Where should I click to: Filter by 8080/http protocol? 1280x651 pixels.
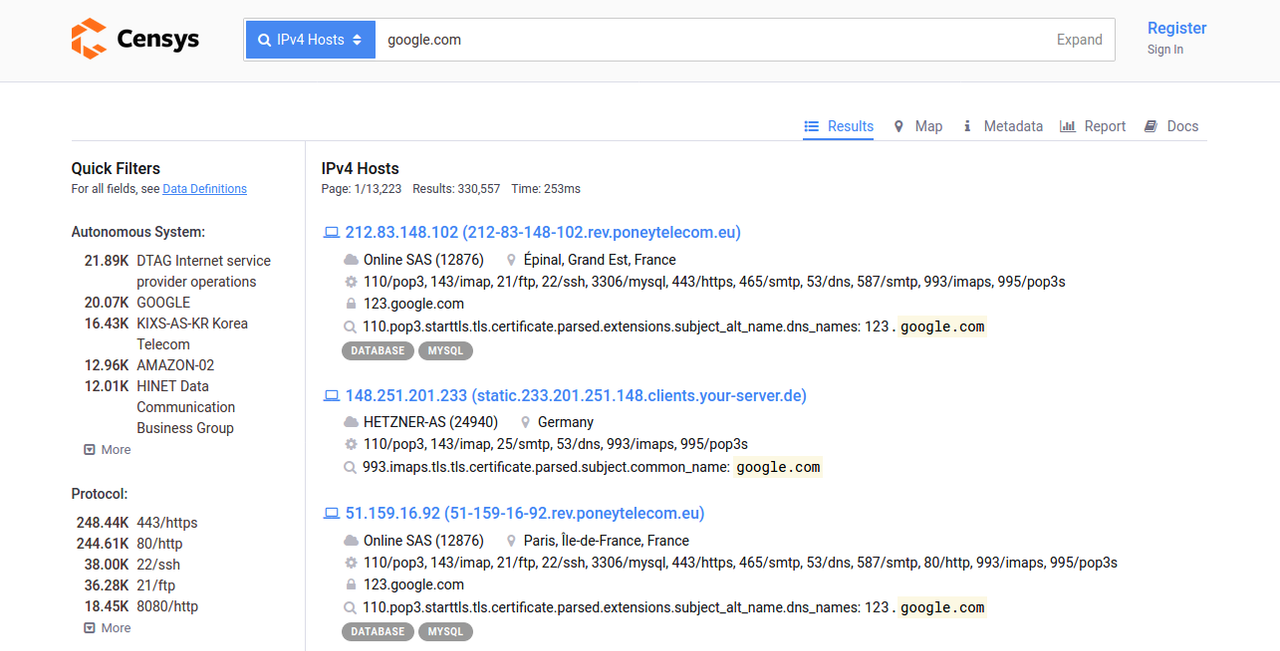point(167,606)
